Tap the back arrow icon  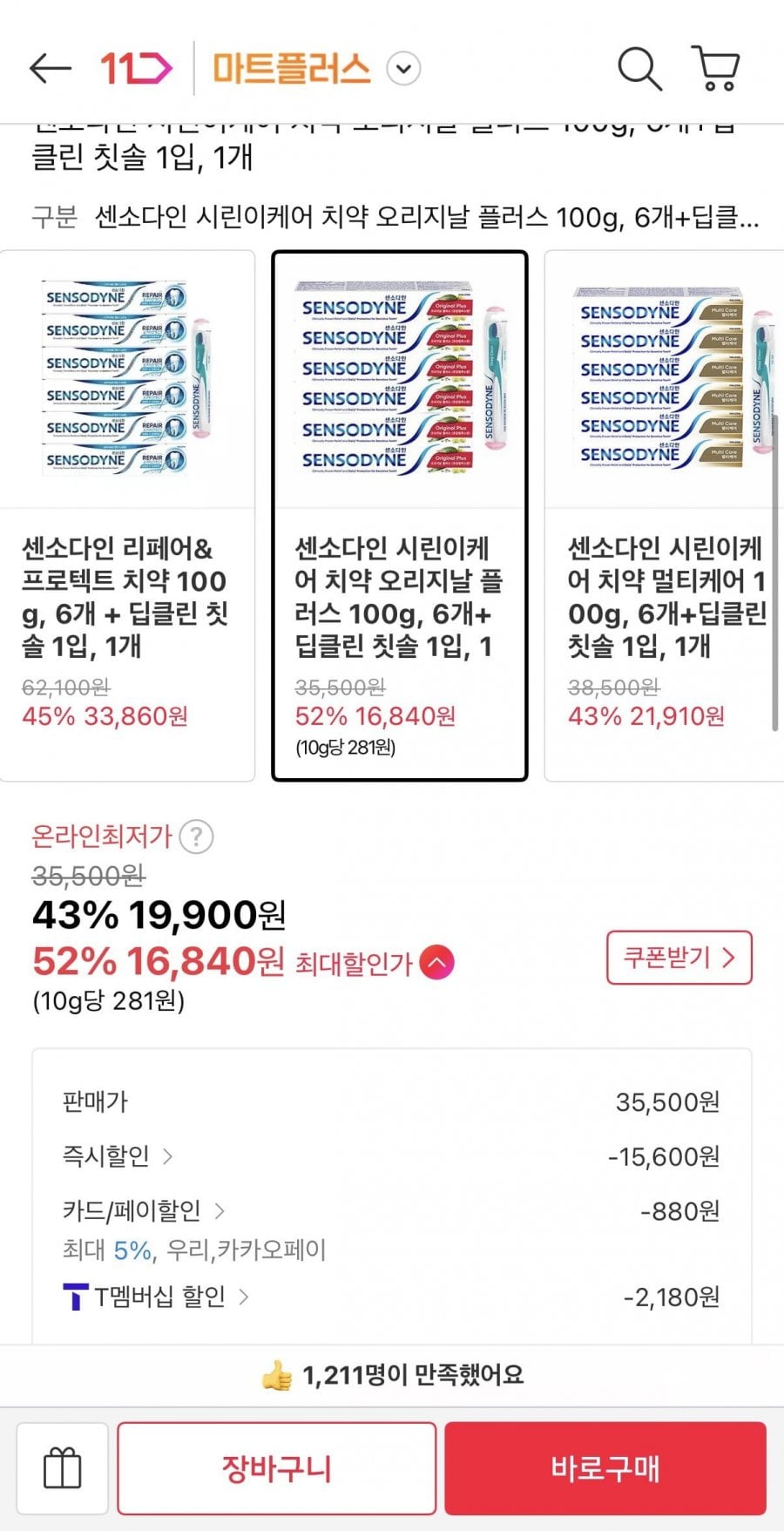[x=50, y=69]
